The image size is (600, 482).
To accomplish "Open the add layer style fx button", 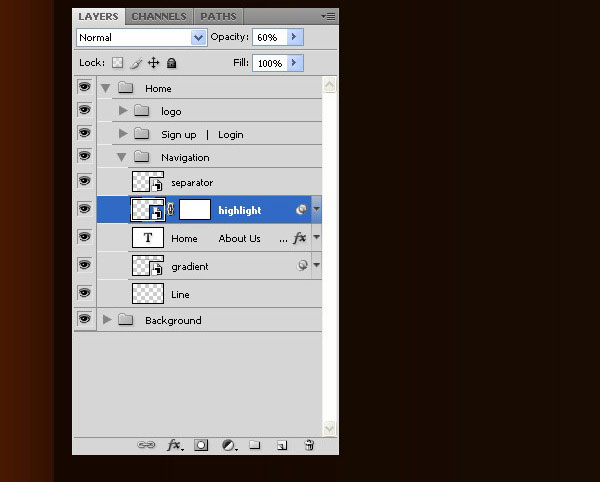I will 175,445.
